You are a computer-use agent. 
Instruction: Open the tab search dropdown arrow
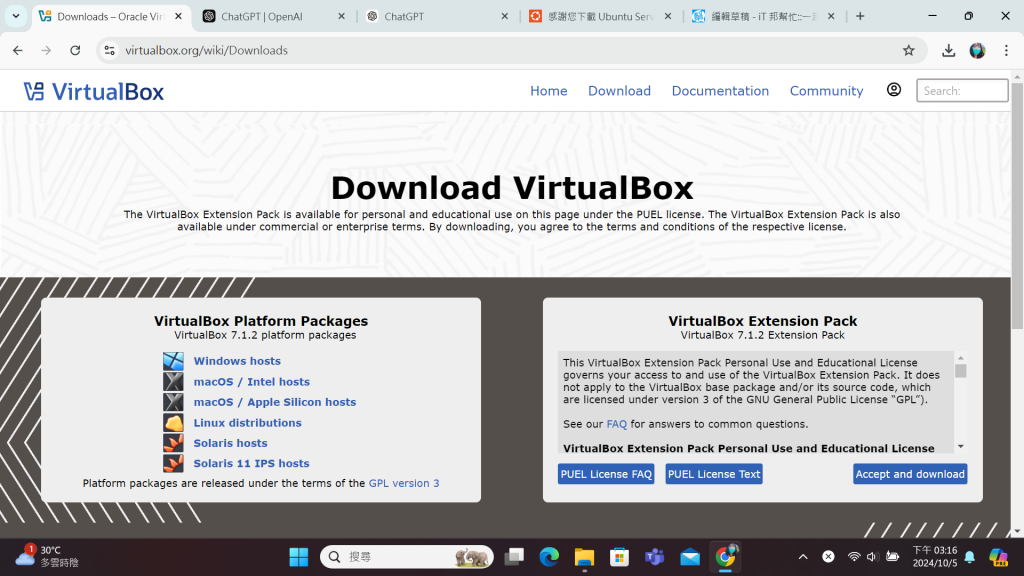point(16,16)
